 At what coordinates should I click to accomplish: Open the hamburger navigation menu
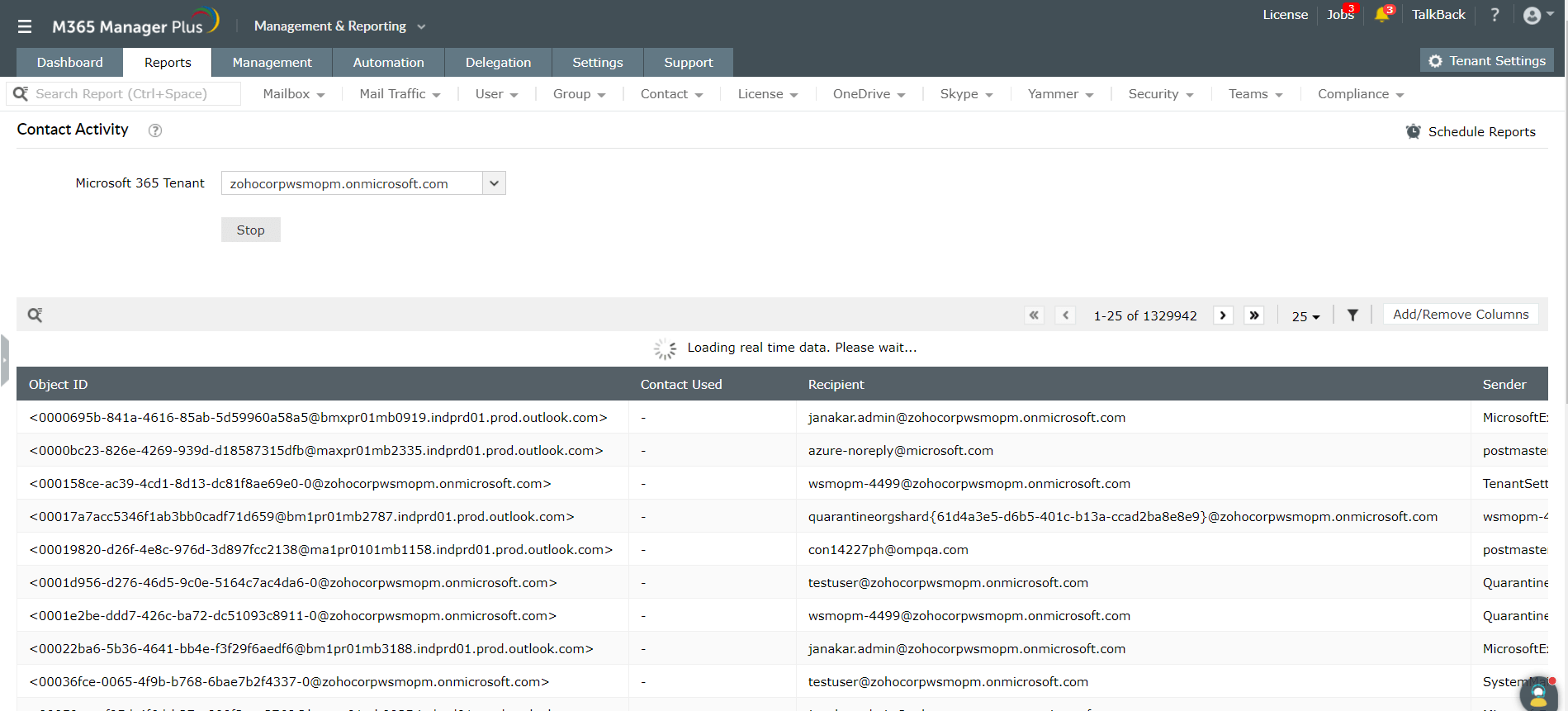25,26
